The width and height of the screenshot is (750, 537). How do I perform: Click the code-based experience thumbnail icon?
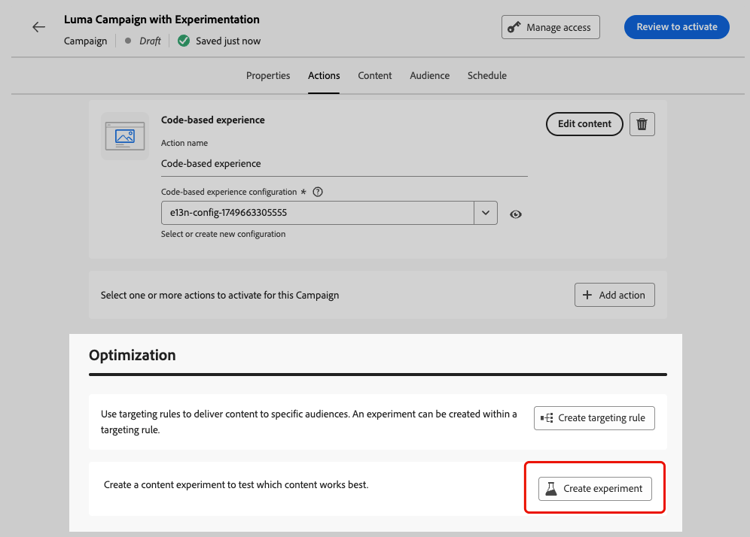pos(125,137)
